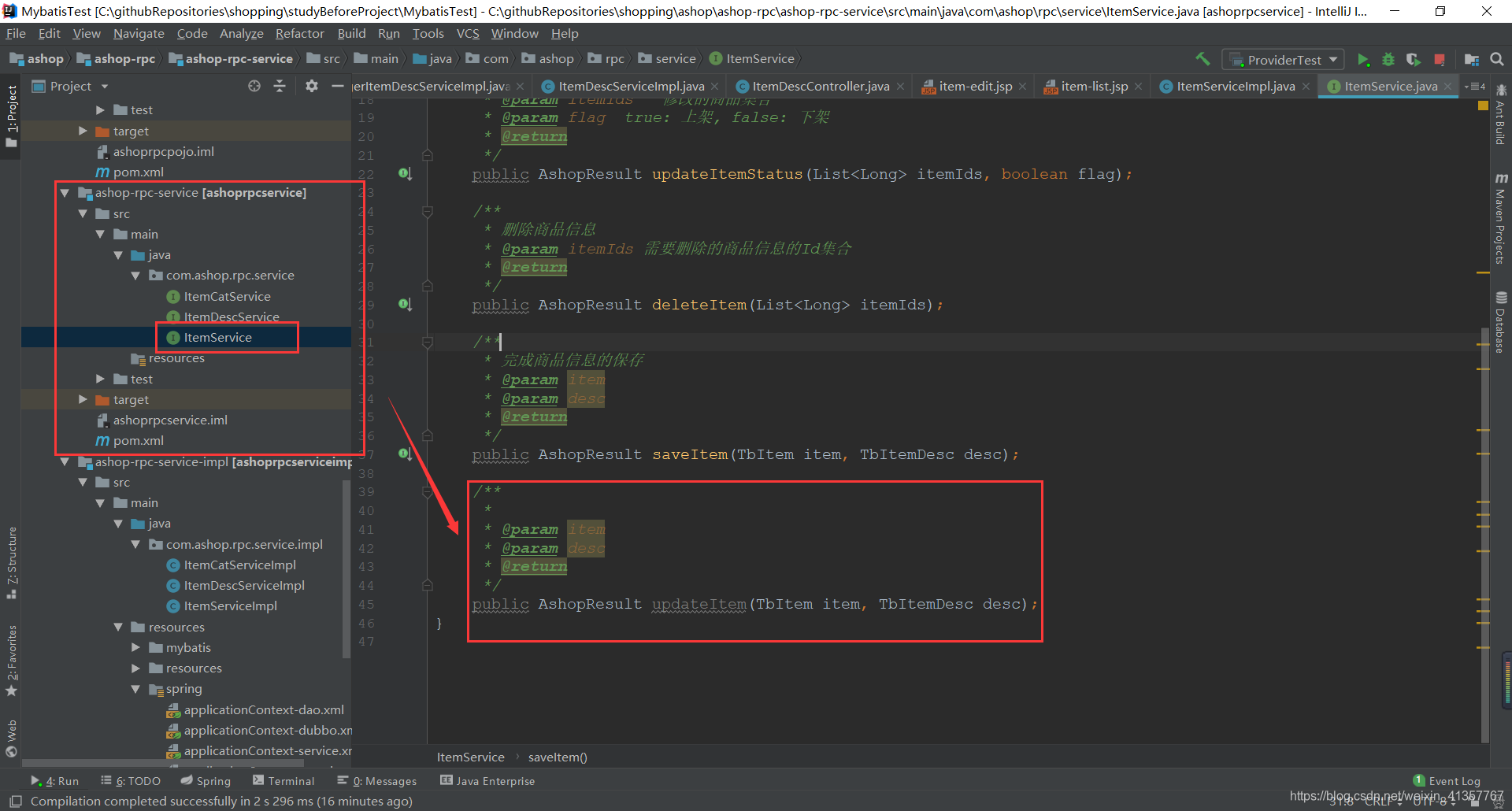Stop the running process red square
This screenshot has height=811, width=1512.
(1440, 60)
